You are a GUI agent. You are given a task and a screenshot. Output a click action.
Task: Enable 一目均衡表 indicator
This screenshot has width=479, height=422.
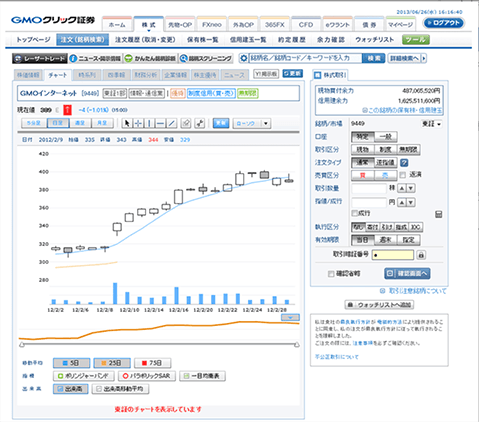[202, 376]
